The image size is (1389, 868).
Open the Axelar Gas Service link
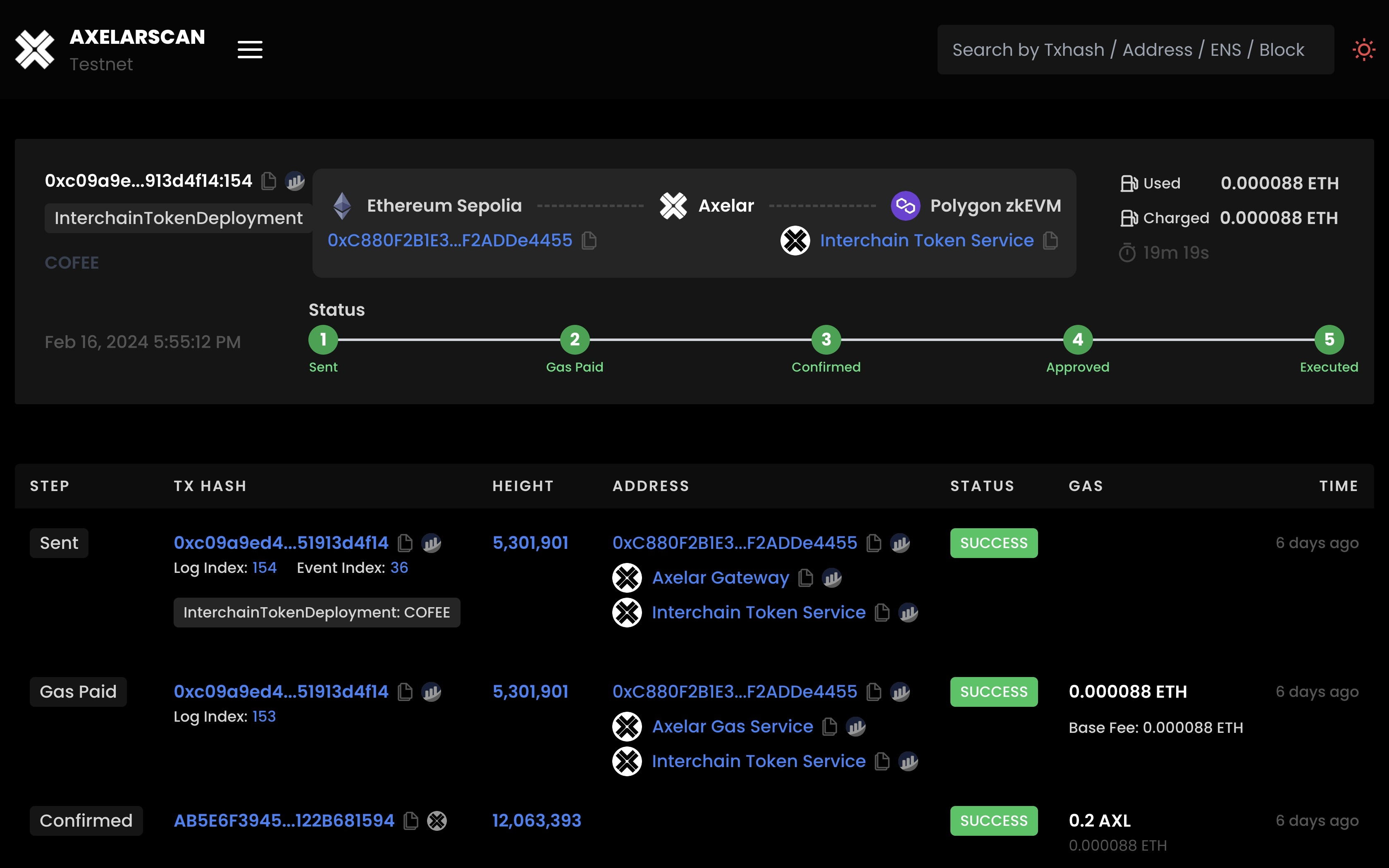click(x=733, y=726)
